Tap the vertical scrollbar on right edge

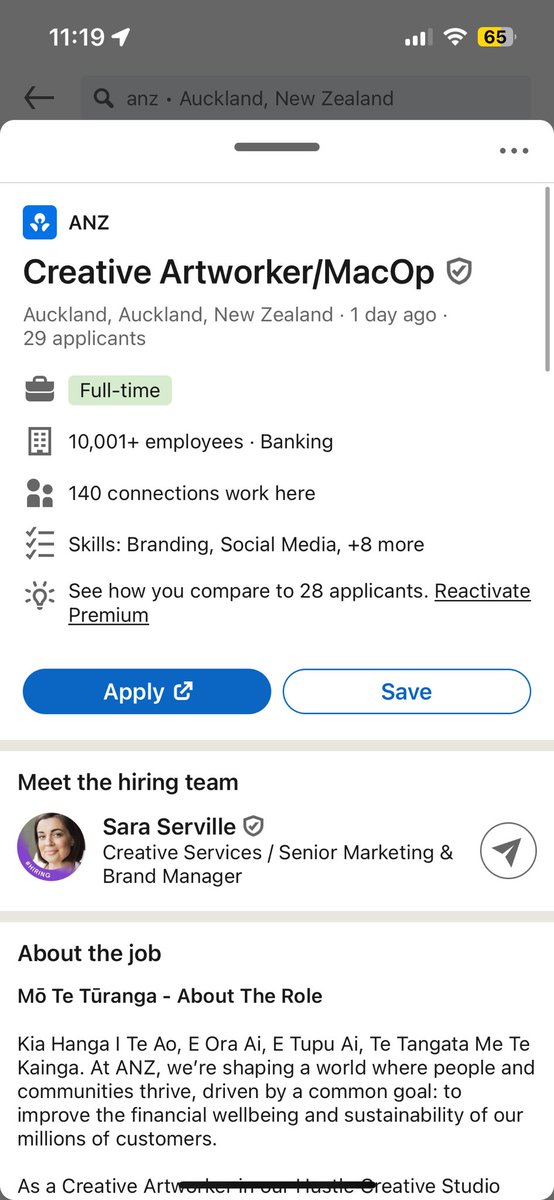click(x=547, y=279)
